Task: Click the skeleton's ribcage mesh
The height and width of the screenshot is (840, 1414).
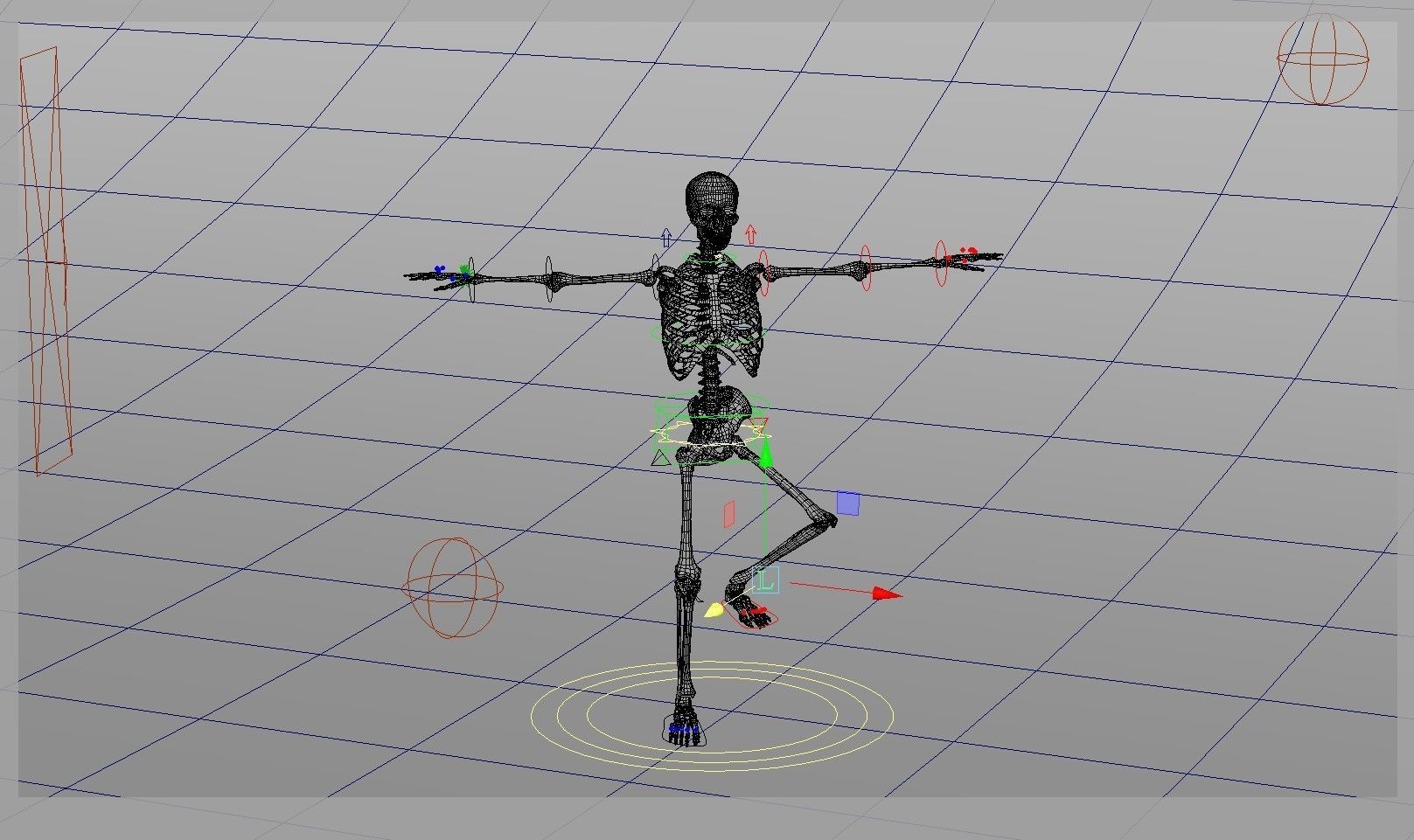Action: click(712, 319)
